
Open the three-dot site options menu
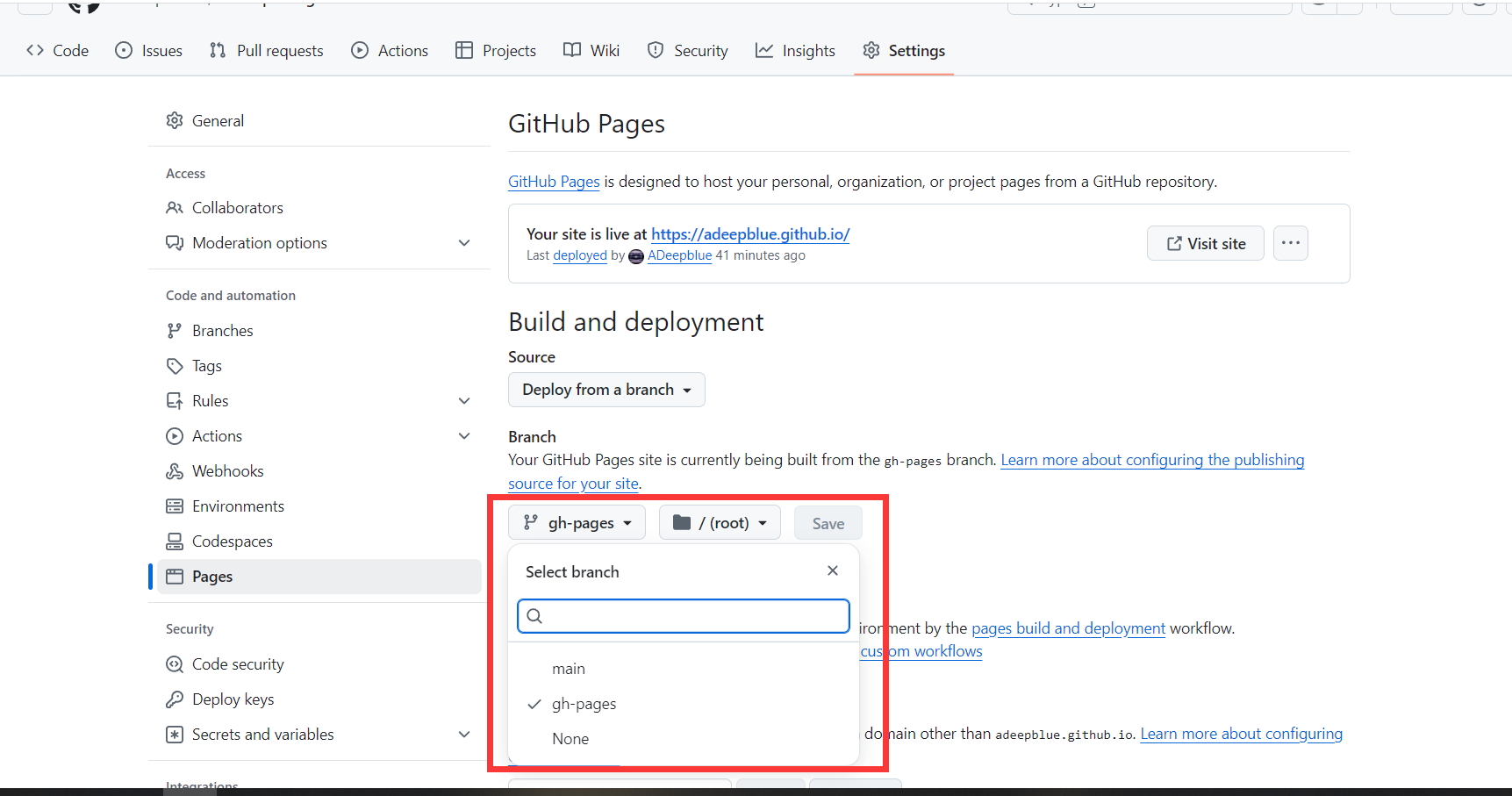click(x=1290, y=243)
